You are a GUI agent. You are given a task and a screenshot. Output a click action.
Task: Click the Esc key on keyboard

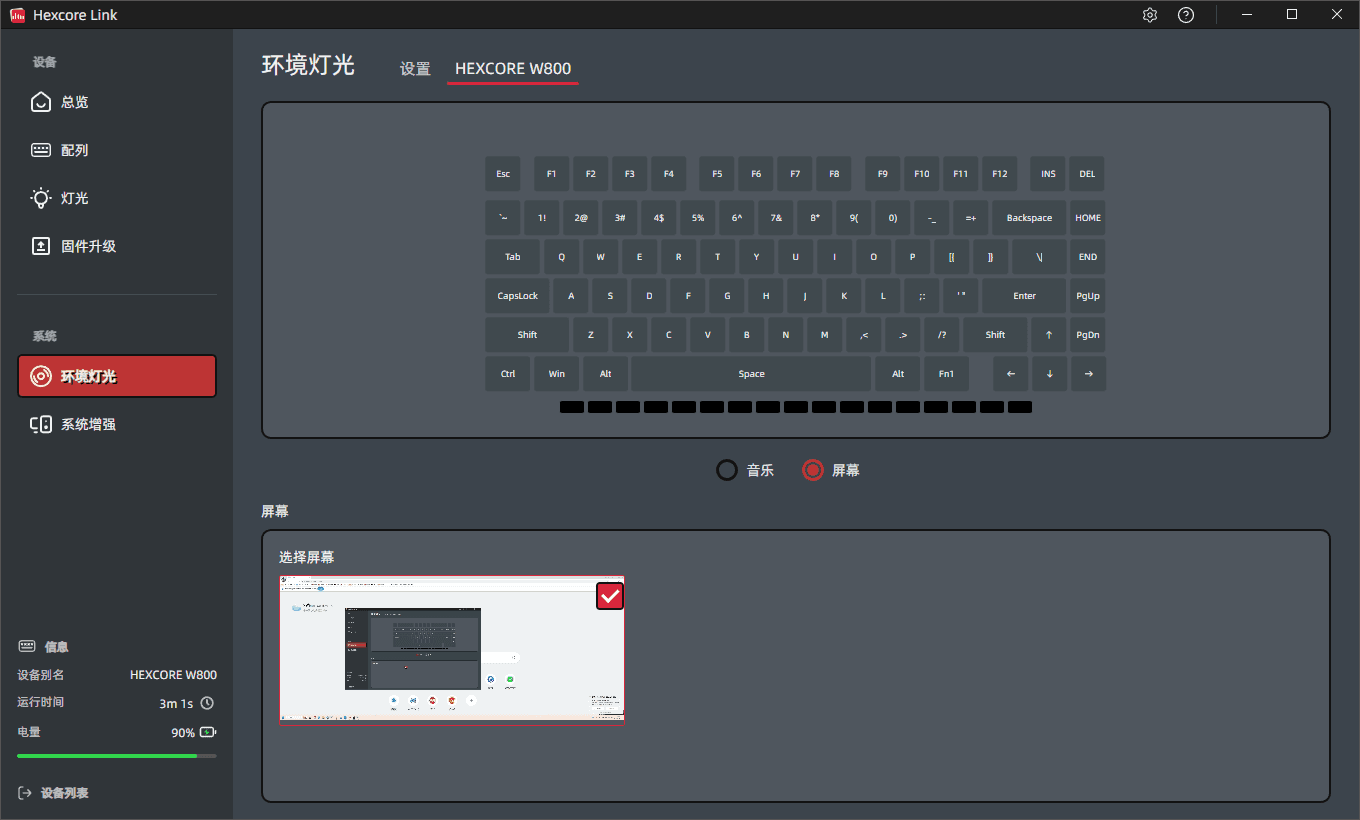coord(503,174)
